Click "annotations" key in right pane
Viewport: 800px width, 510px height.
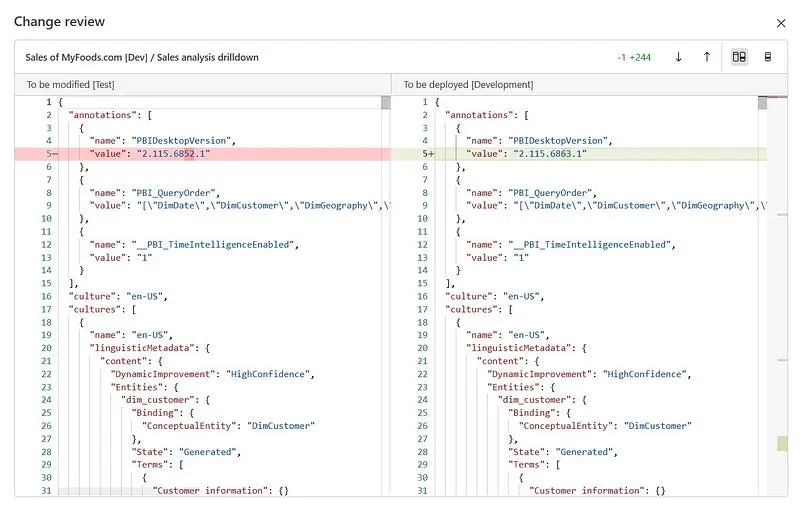[x=477, y=115]
